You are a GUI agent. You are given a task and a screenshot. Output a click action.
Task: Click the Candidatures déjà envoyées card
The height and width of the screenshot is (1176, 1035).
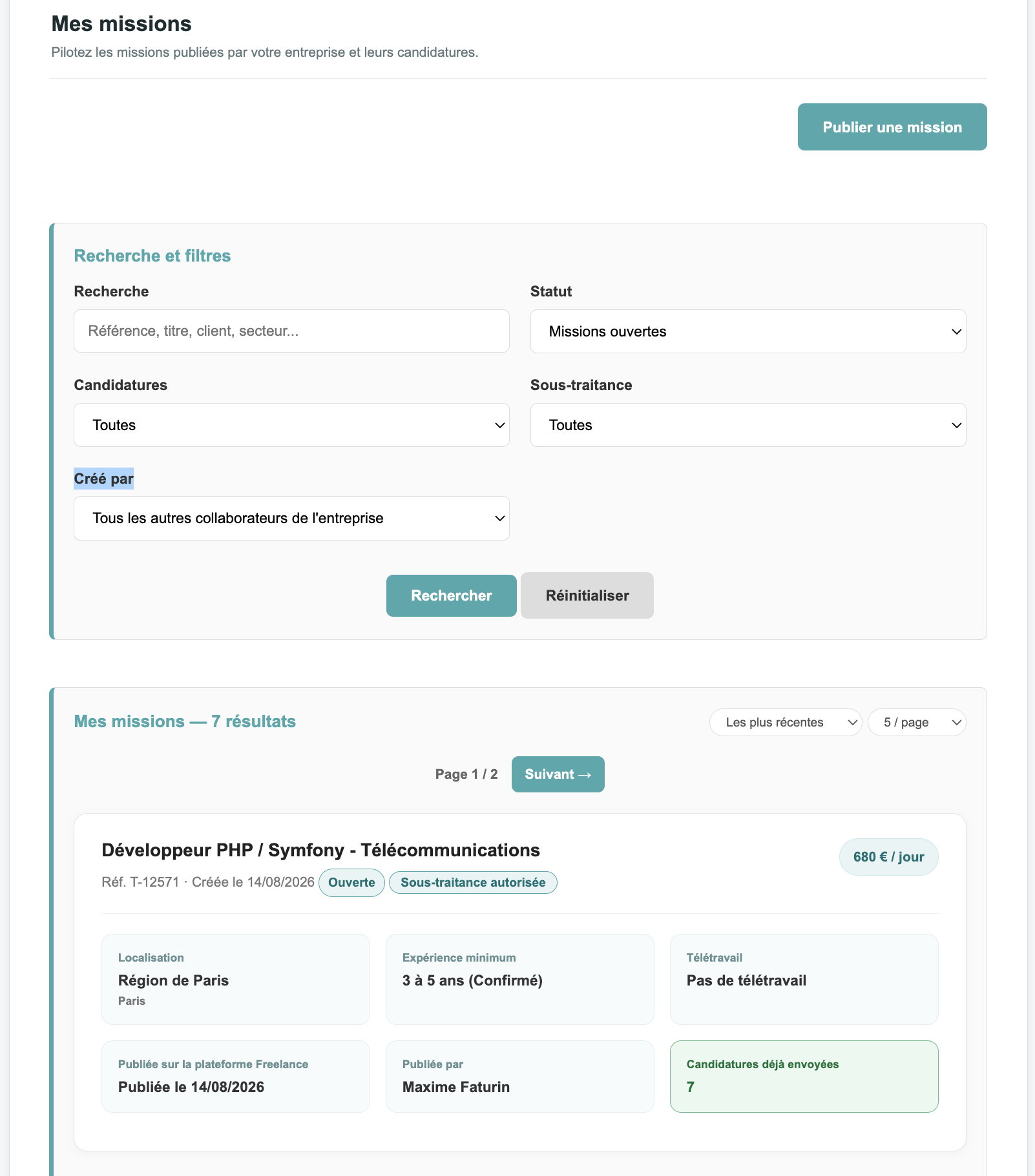point(804,1077)
